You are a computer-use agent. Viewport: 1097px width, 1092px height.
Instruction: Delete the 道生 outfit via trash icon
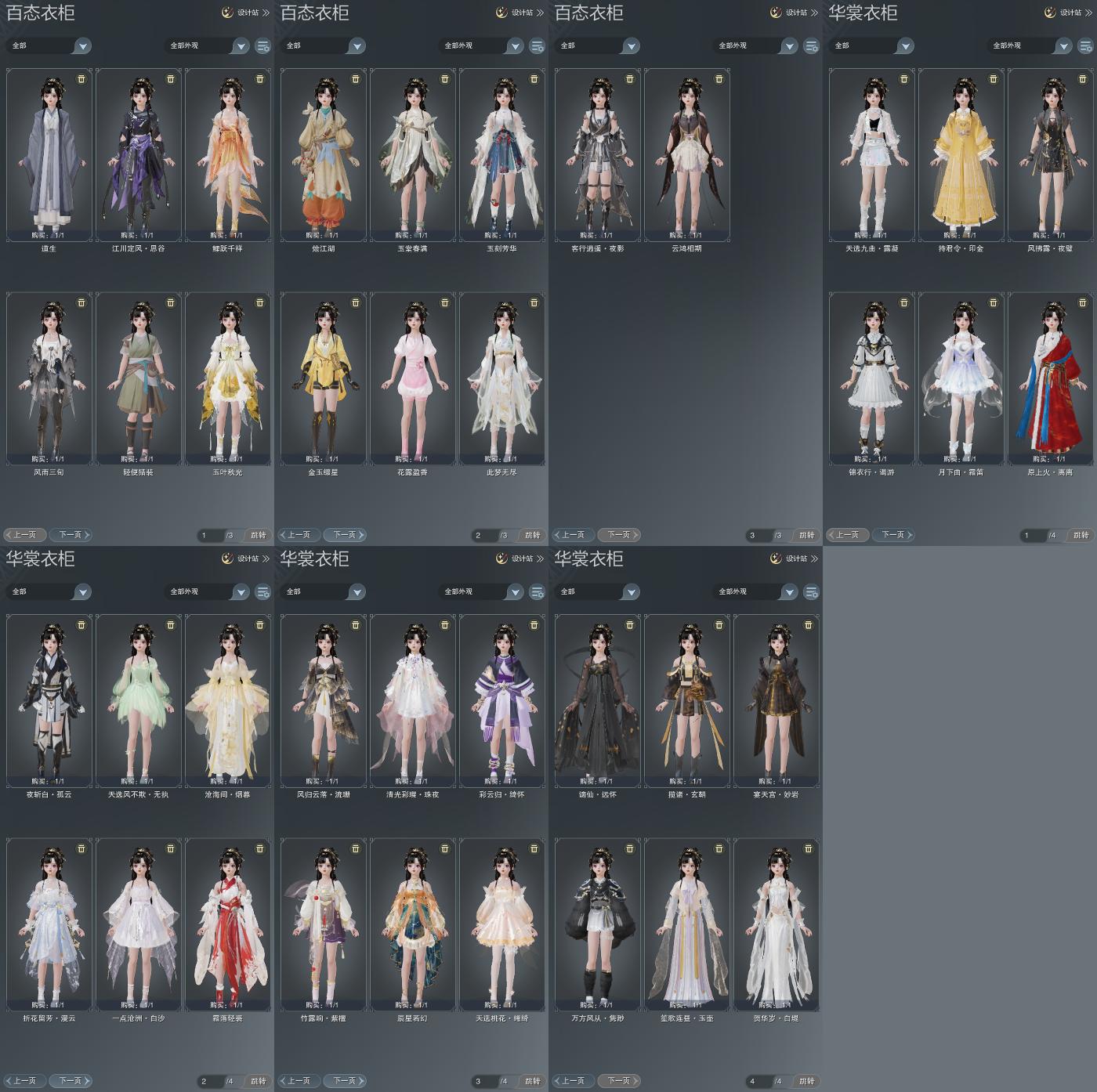coord(81,79)
